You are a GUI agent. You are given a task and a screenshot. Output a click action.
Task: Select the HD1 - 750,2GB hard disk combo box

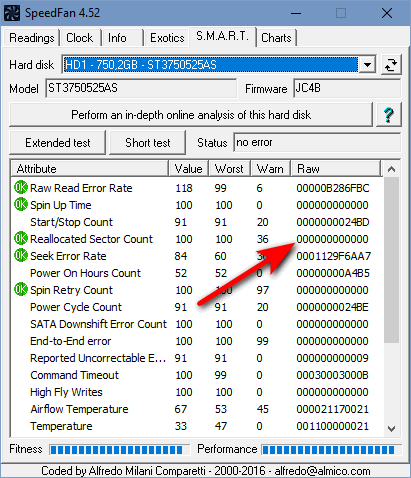tap(219, 64)
